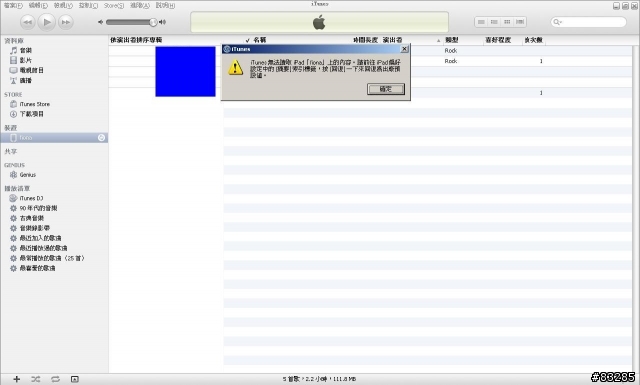Select the fiona device in sidebar
This screenshot has width=640, height=385.
pos(54,138)
